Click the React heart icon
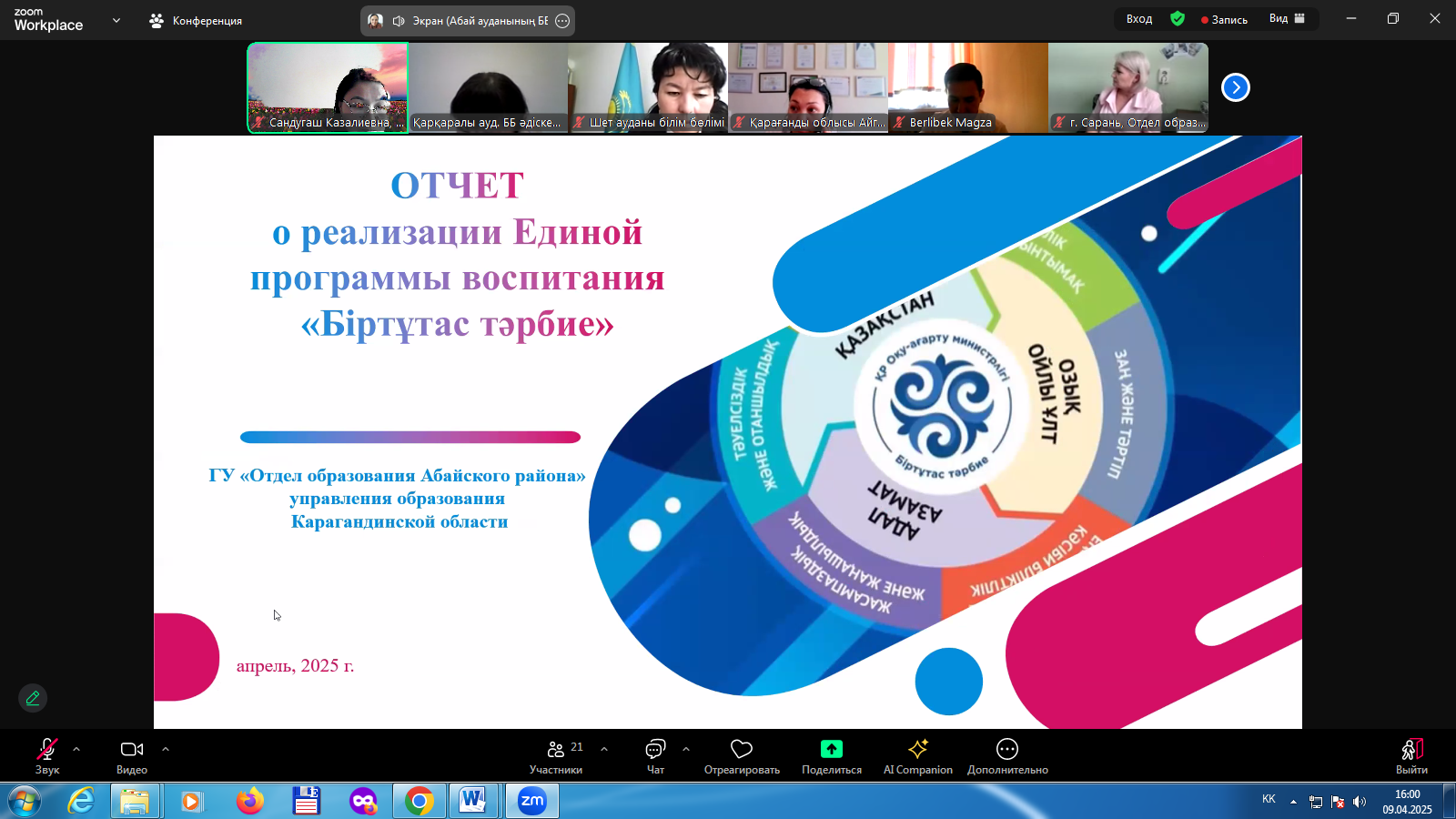This screenshot has width=1456, height=819. [x=742, y=755]
